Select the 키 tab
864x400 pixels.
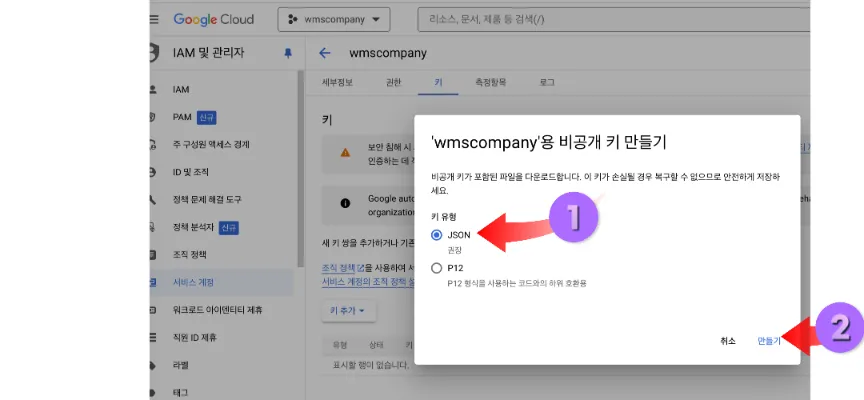pyautogui.click(x=438, y=83)
